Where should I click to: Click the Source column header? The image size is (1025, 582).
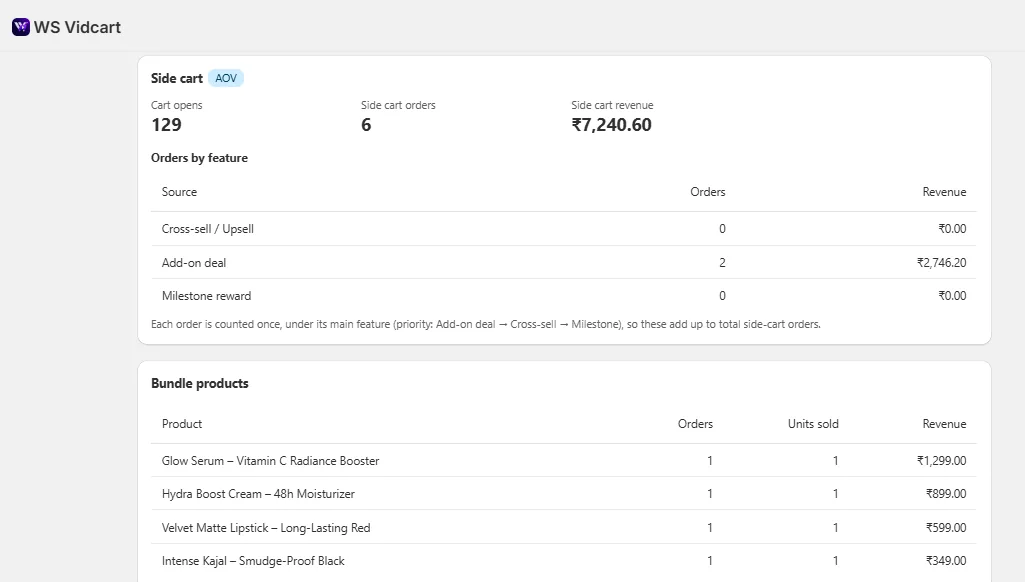(x=179, y=192)
